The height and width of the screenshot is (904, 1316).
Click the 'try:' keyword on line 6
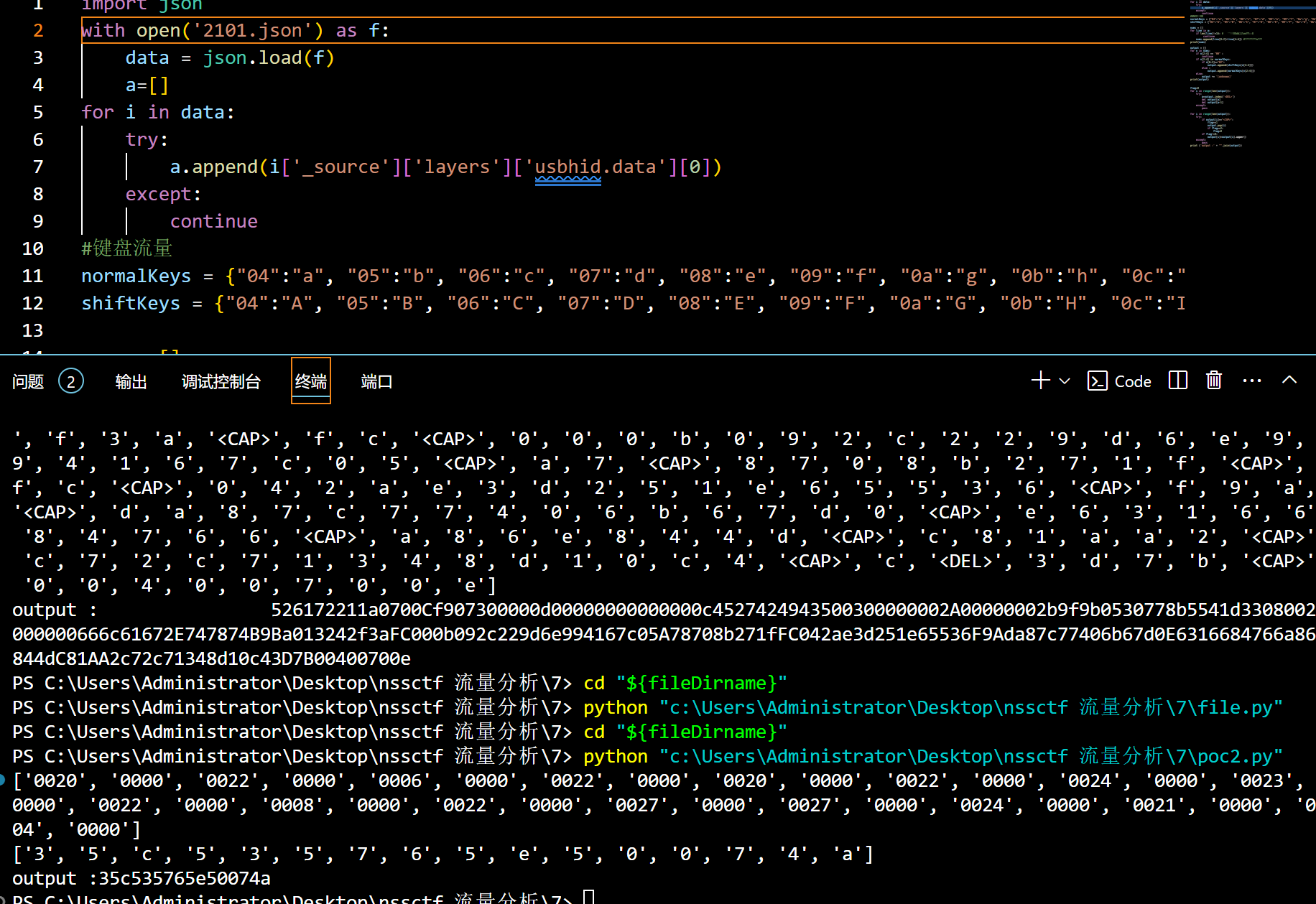147,139
